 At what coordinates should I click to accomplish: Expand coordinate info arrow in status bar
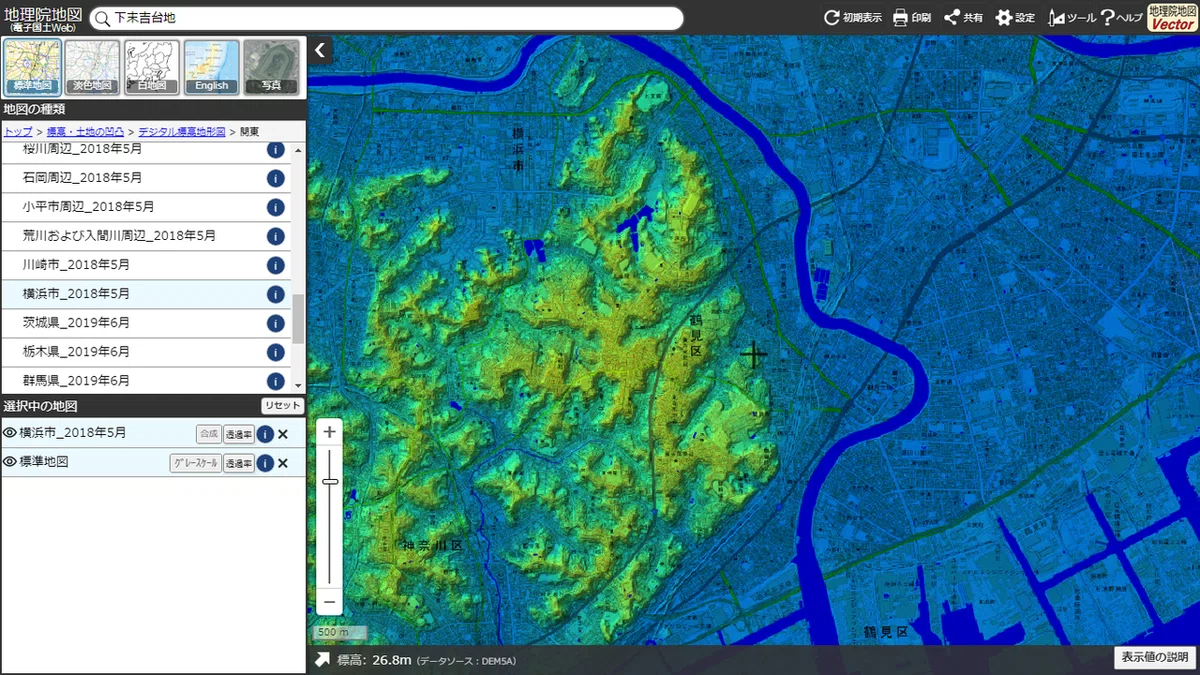point(322,660)
